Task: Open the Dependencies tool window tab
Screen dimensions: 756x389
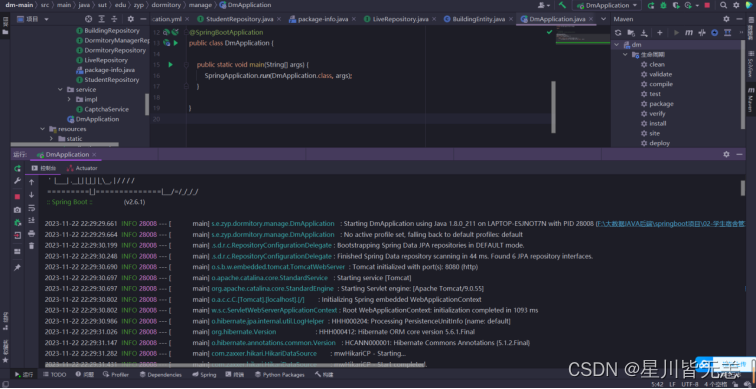Action: [161, 375]
